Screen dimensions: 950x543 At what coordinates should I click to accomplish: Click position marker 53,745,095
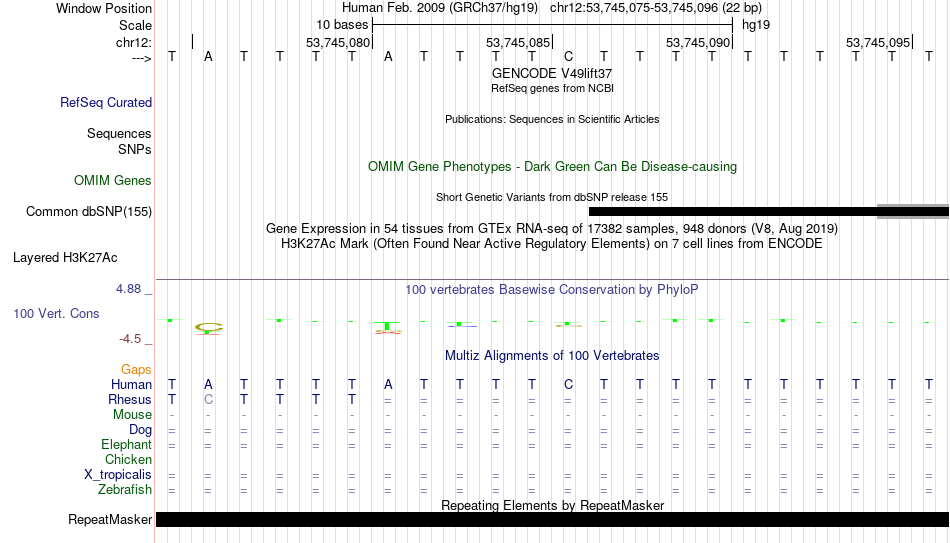click(x=878, y=42)
